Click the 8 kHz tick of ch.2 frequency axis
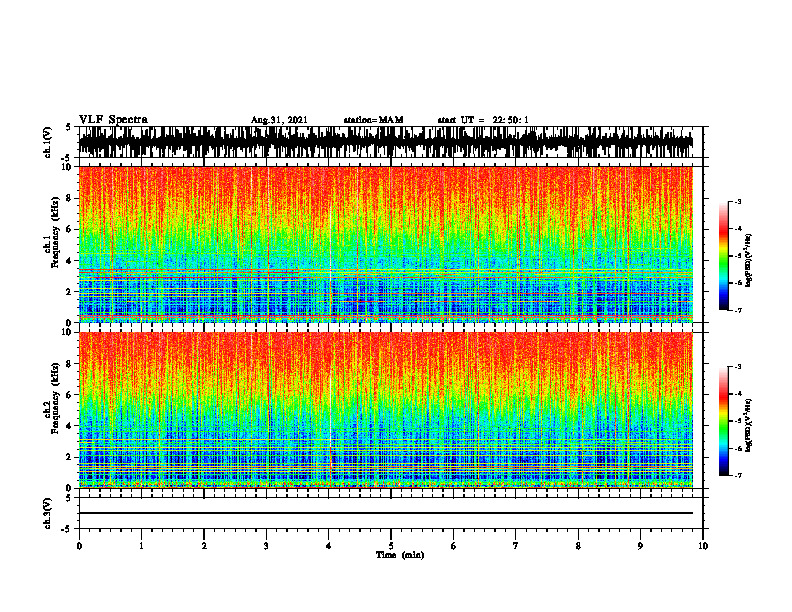792x612 pixels. (x=70, y=364)
